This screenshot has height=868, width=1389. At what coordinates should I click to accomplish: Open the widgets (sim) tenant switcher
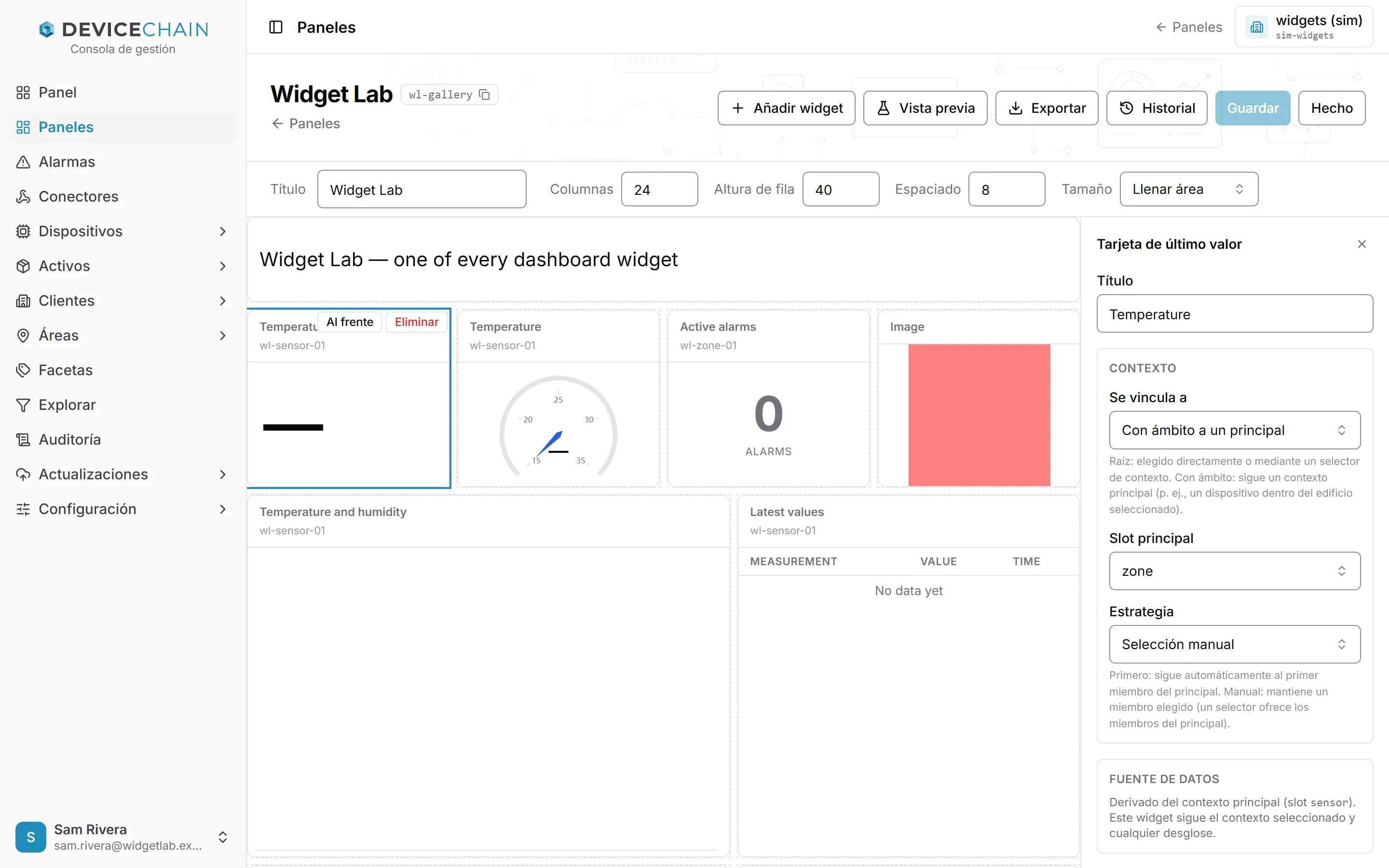[1304, 27]
